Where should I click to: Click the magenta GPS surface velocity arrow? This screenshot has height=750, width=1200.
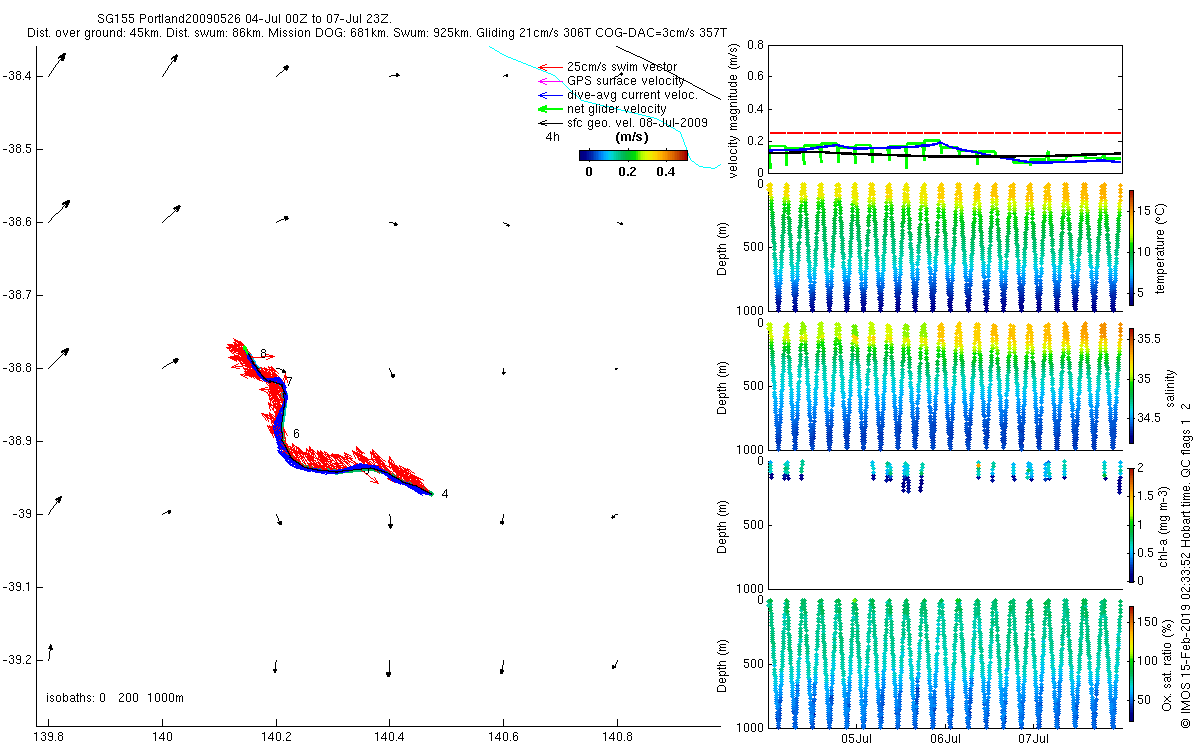(x=550, y=81)
